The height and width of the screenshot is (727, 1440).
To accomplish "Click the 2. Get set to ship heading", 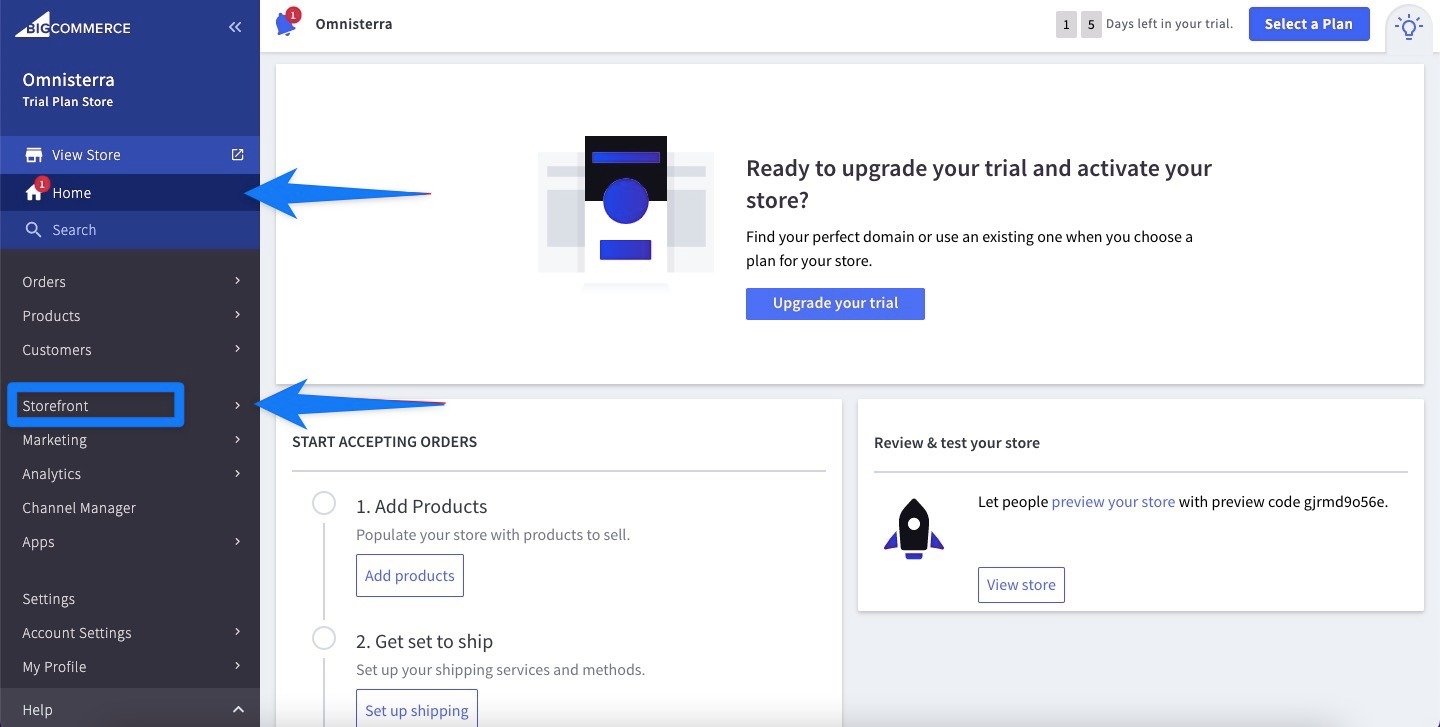I will pyautogui.click(x=424, y=641).
